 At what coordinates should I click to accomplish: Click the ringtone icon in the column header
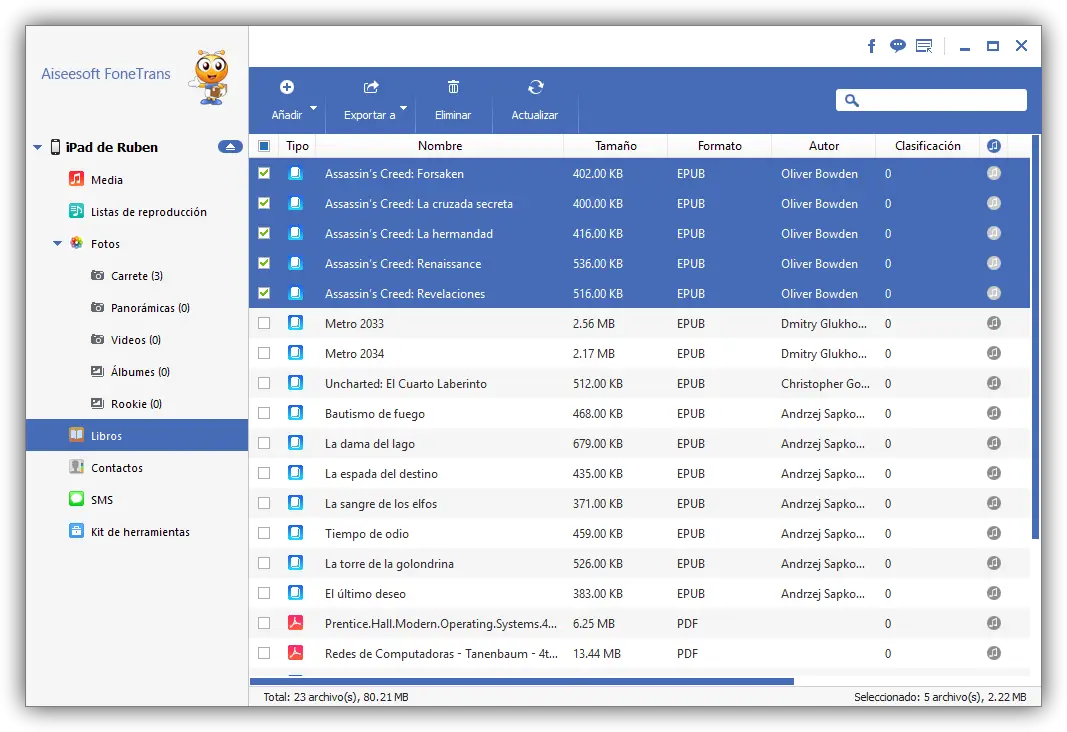(x=994, y=146)
